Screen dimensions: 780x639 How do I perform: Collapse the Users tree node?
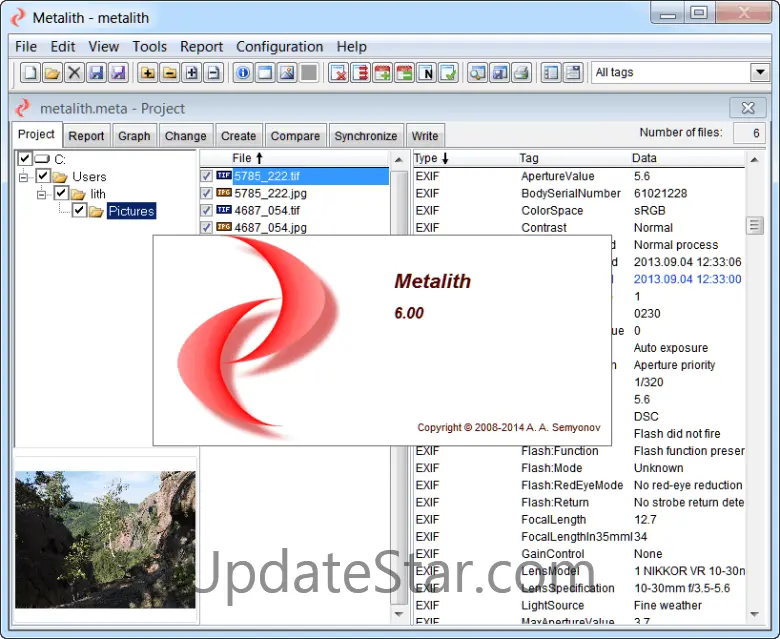24,177
